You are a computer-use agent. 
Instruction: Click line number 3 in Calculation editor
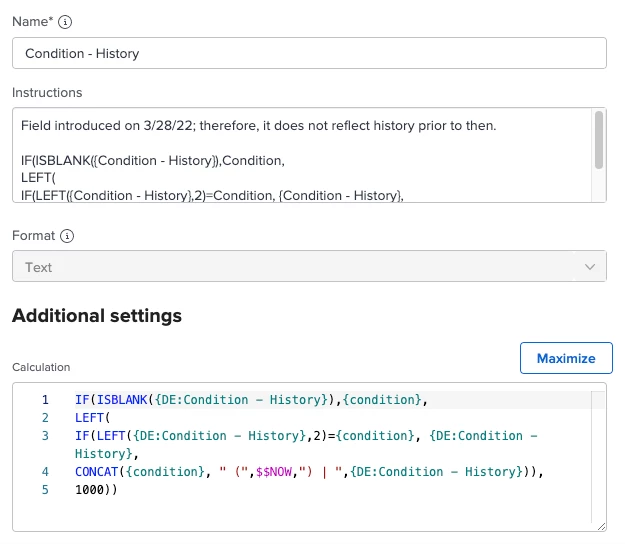[45, 436]
